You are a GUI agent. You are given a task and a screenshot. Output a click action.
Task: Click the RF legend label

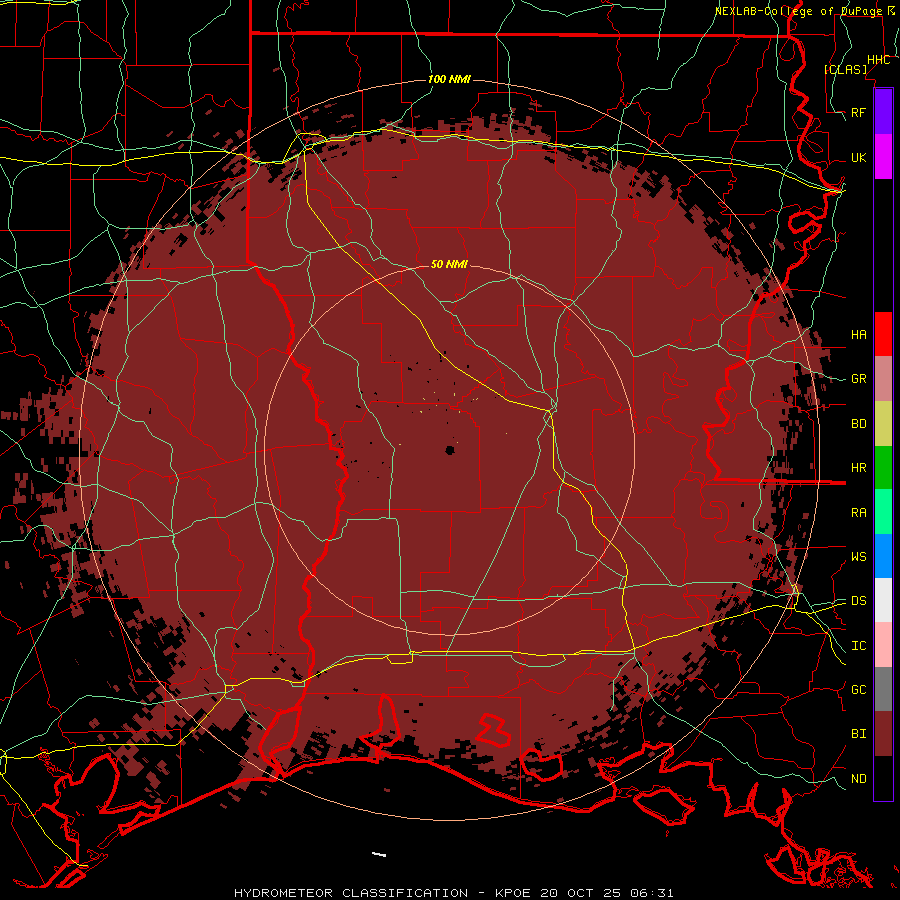tap(859, 112)
